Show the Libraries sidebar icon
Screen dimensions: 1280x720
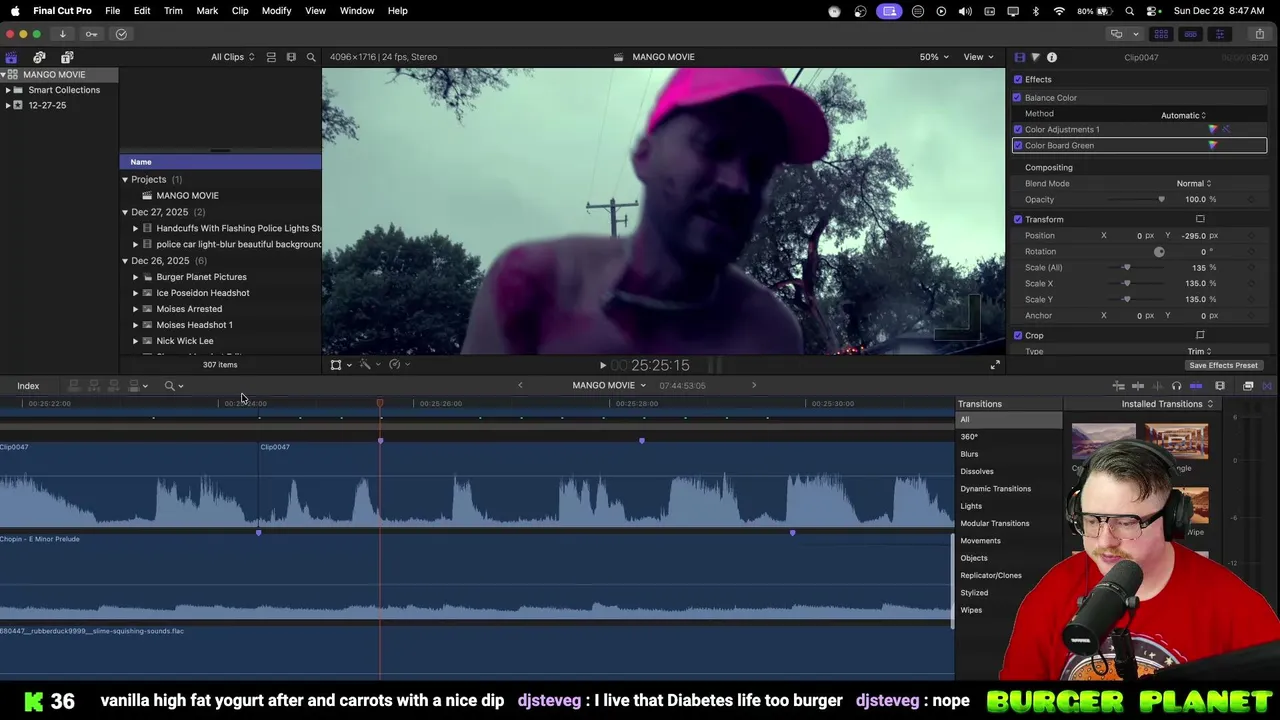point(11,57)
